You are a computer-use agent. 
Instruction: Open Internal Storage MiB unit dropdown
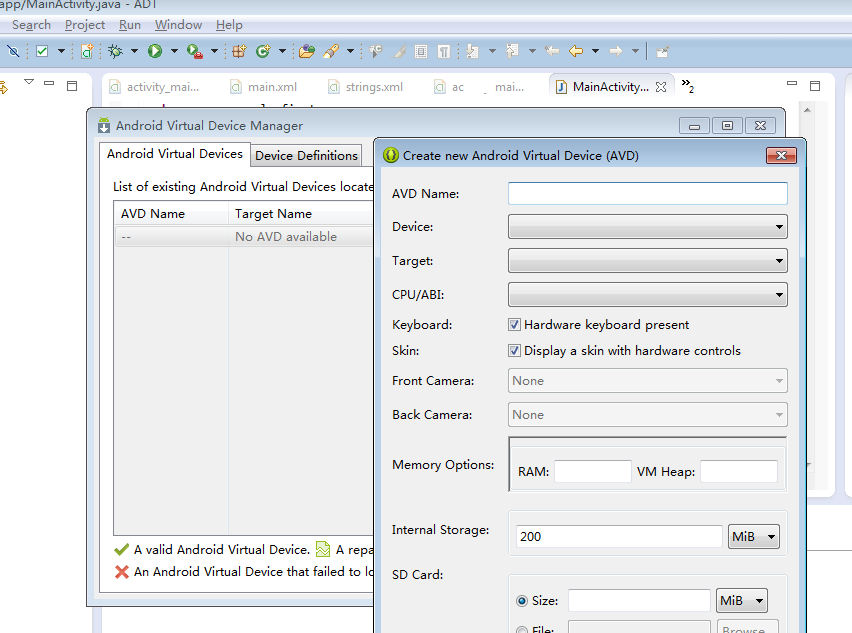[x=754, y=537]
